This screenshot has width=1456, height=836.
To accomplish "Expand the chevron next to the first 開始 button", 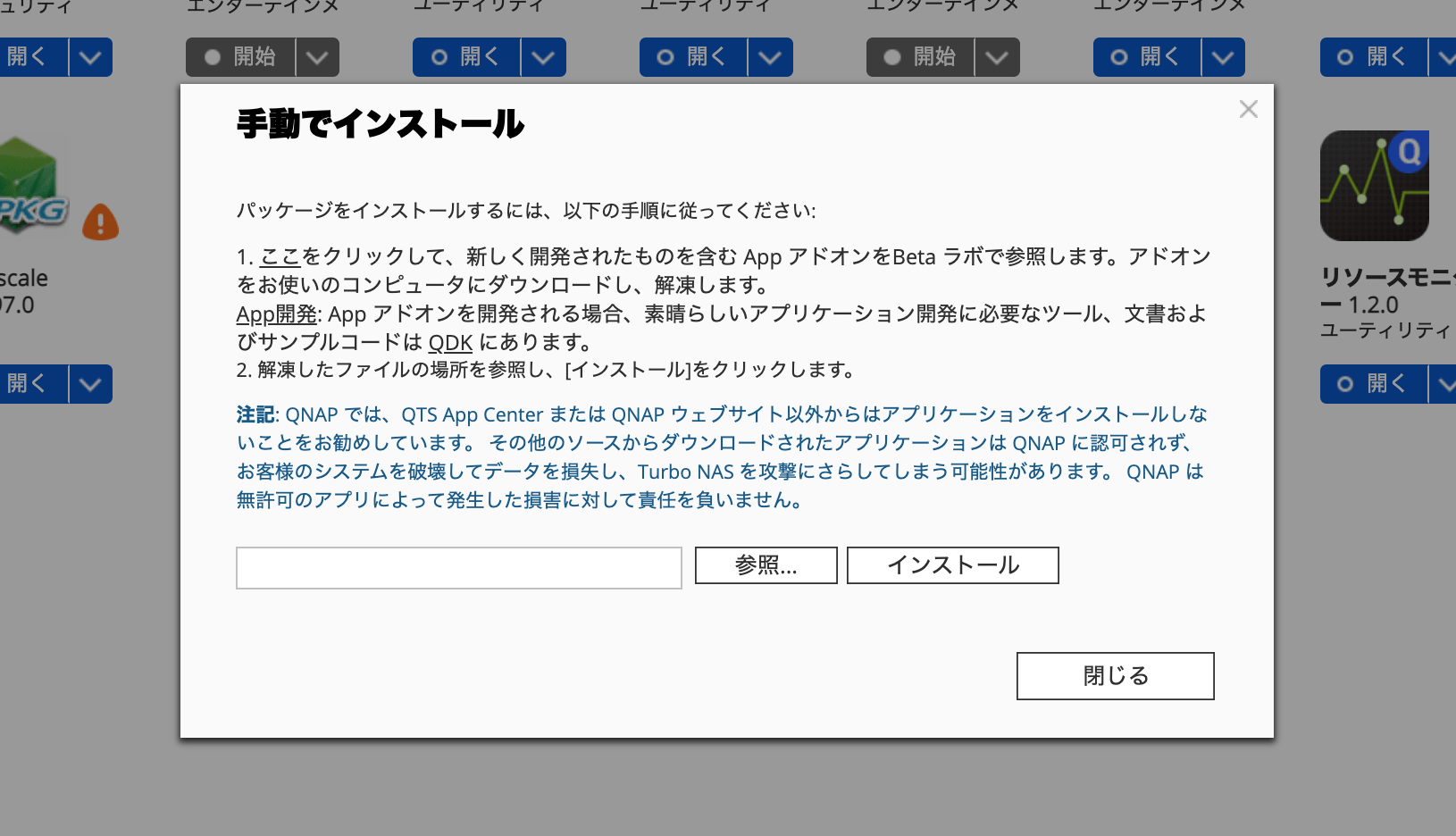I will click(x=317, y=56).
